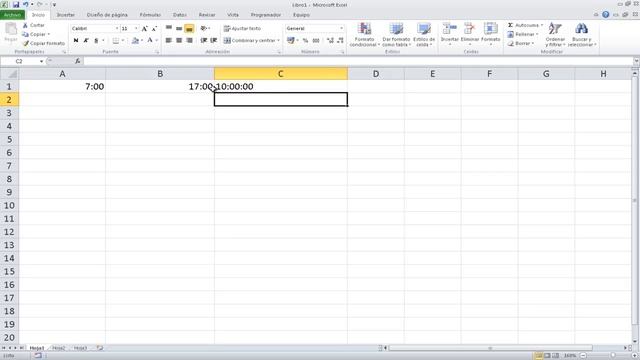
Task: Decrease cell indent
Action: (204, 40)
